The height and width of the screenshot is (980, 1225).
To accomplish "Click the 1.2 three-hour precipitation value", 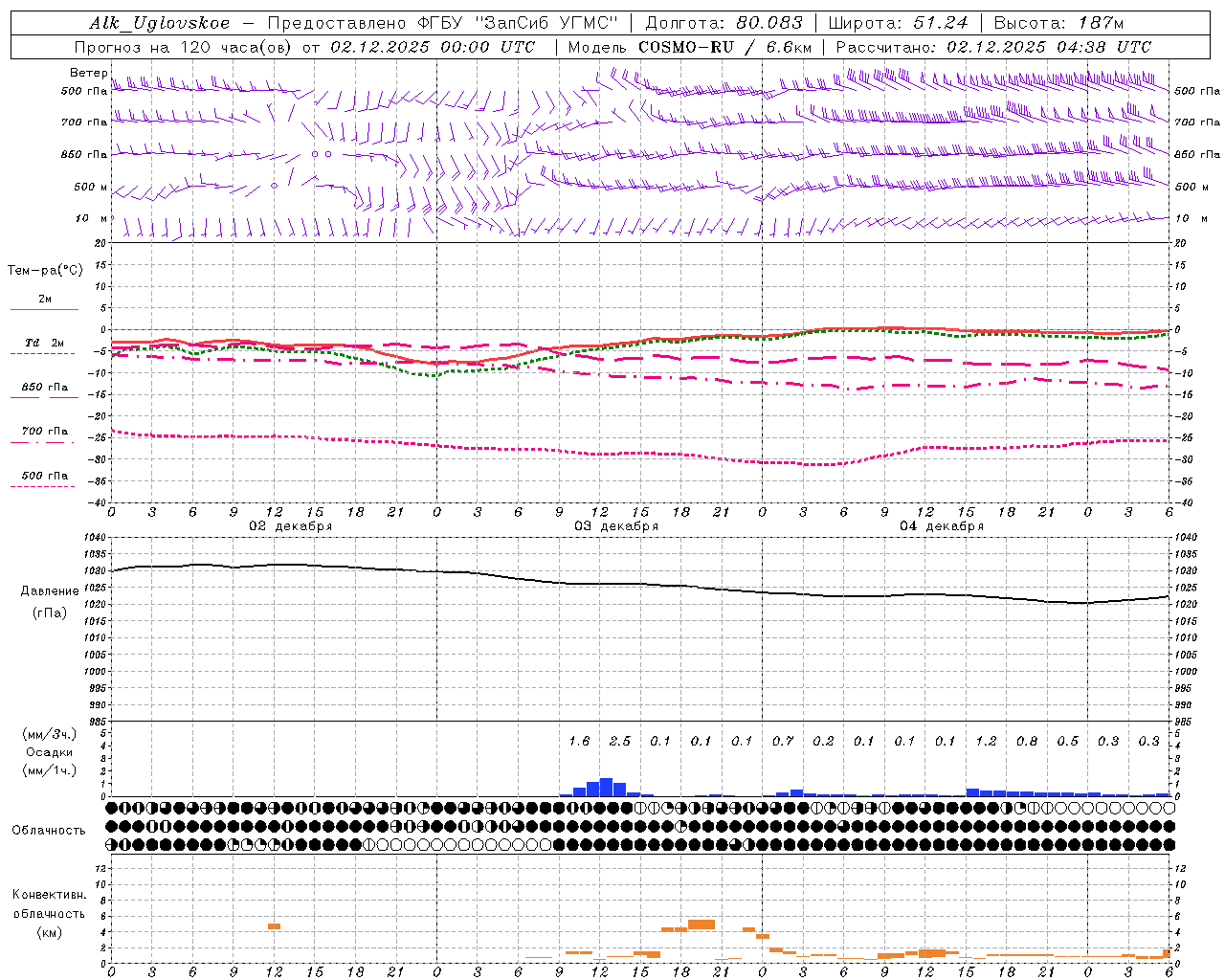I will [x=986, y=741].
